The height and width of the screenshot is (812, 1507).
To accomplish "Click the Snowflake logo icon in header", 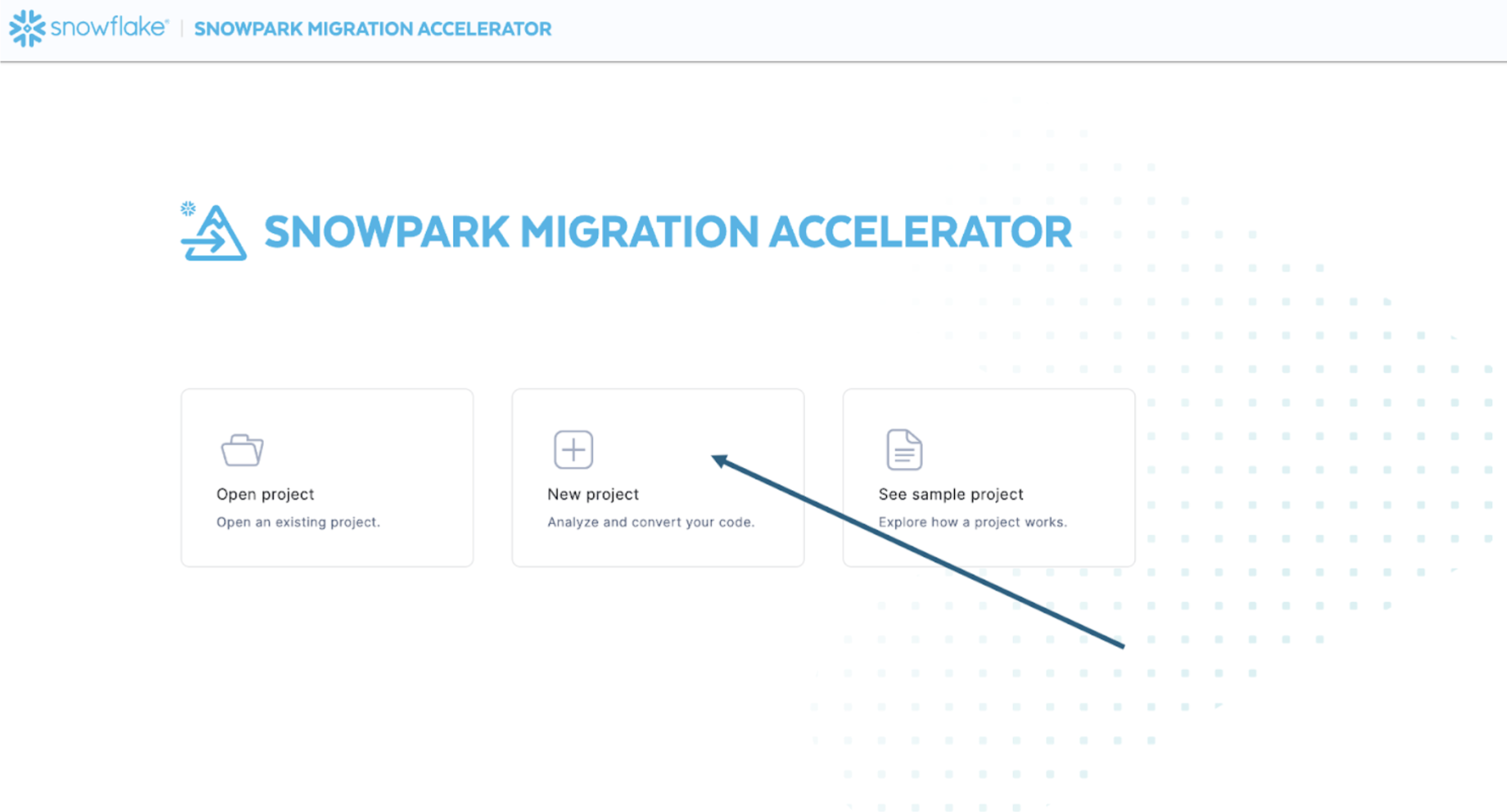I will click(27, 29).
